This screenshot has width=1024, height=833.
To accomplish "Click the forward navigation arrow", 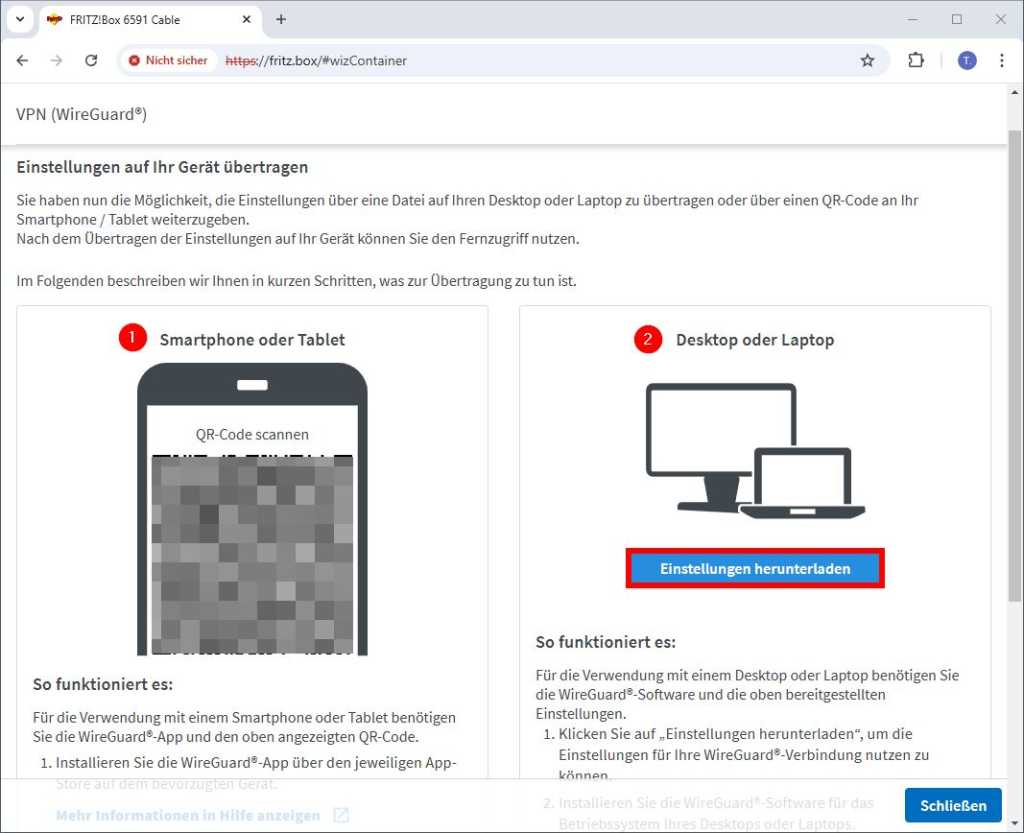I will [57, 61].
